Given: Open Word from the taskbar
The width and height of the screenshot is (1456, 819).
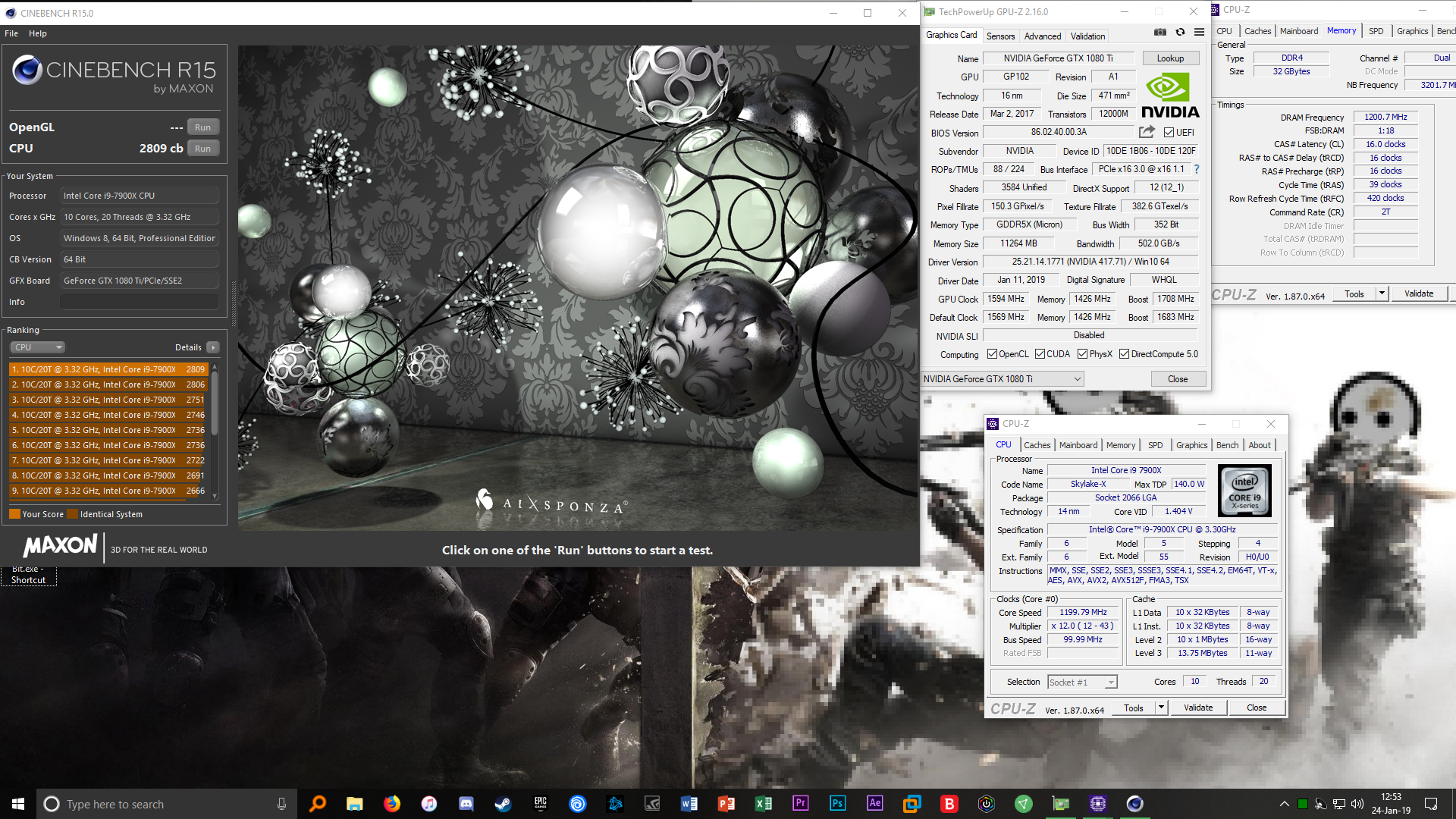Looking at the screenshot, I should pyautogui.click(x=689, y=804).
